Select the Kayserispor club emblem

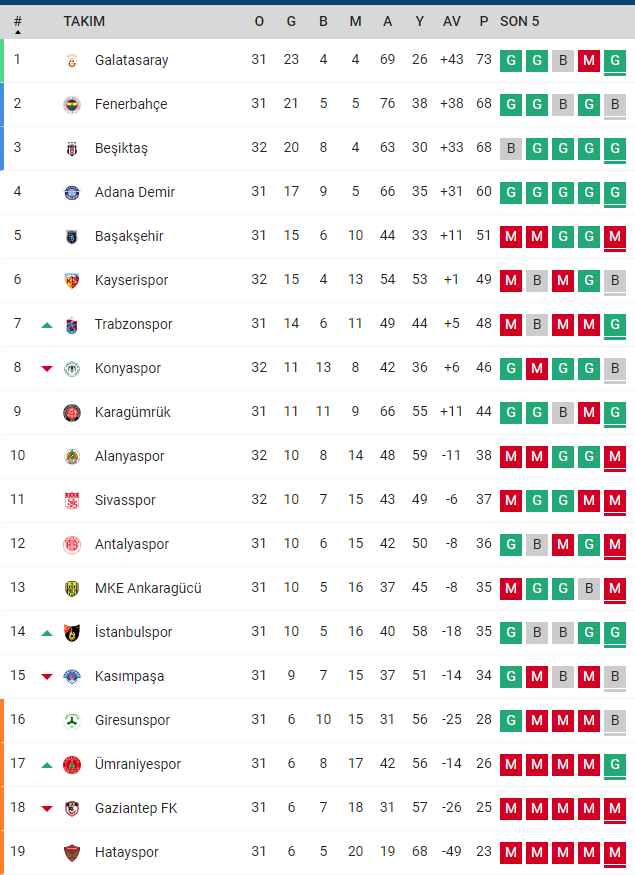point(72,281)
